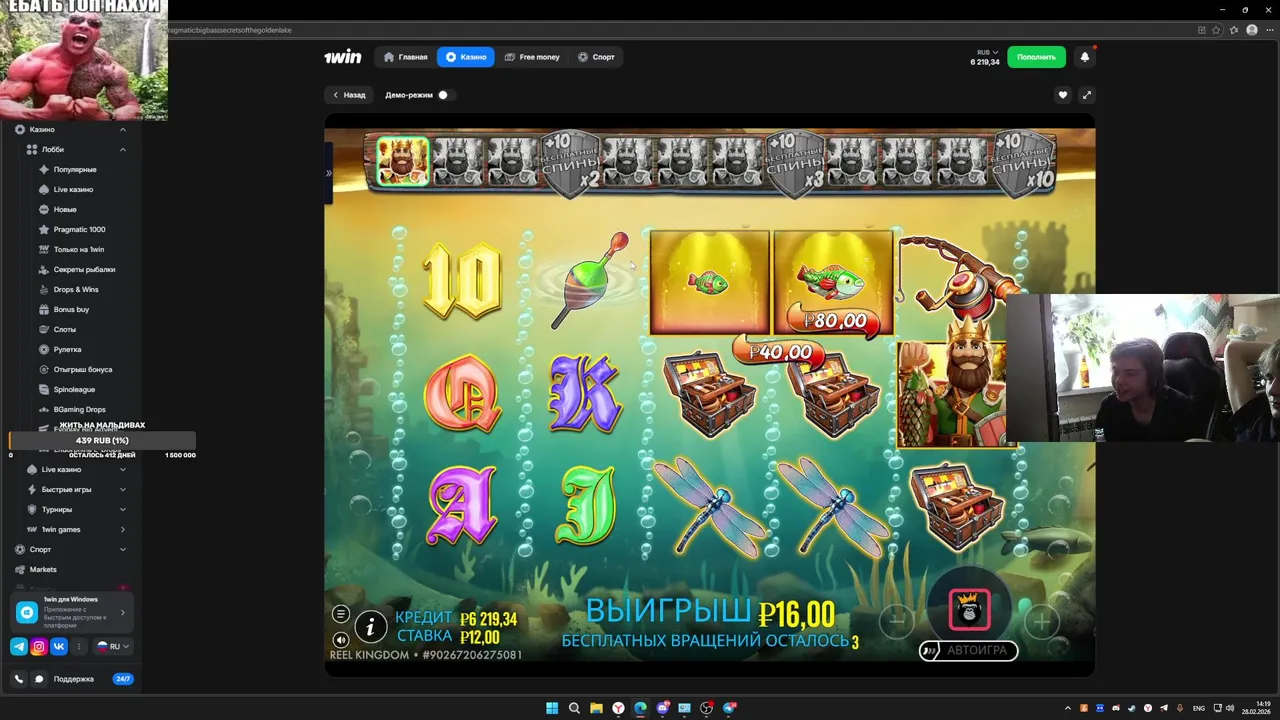
Task: Open File Explorer from taskbar
Action: click(596, 708)
